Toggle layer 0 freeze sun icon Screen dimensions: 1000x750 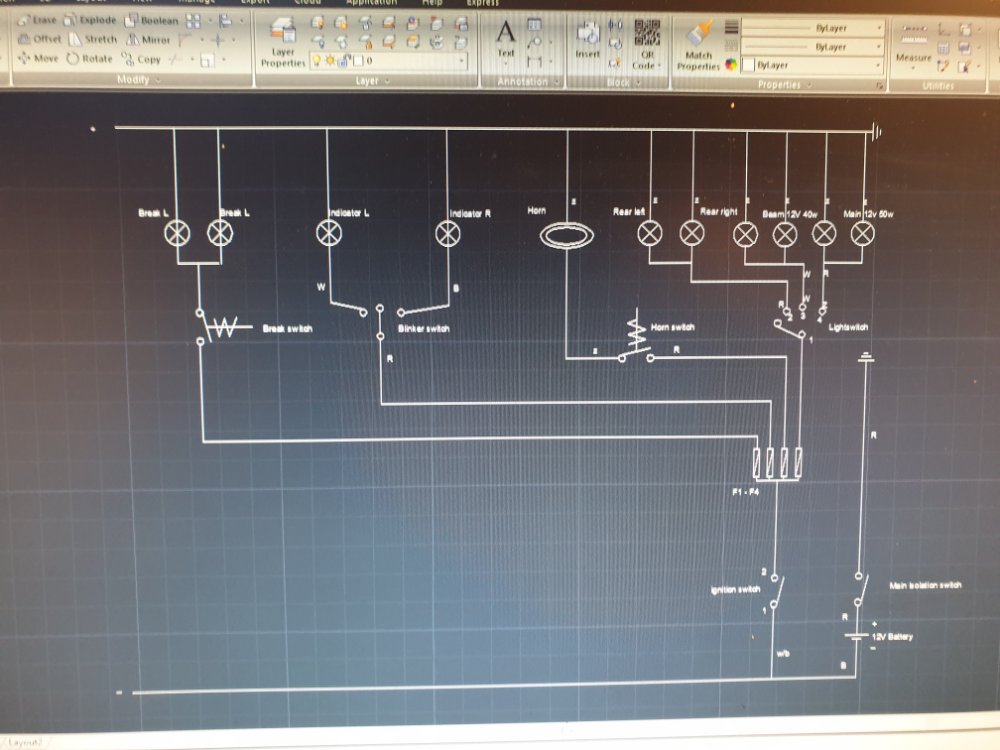[330, 61]
